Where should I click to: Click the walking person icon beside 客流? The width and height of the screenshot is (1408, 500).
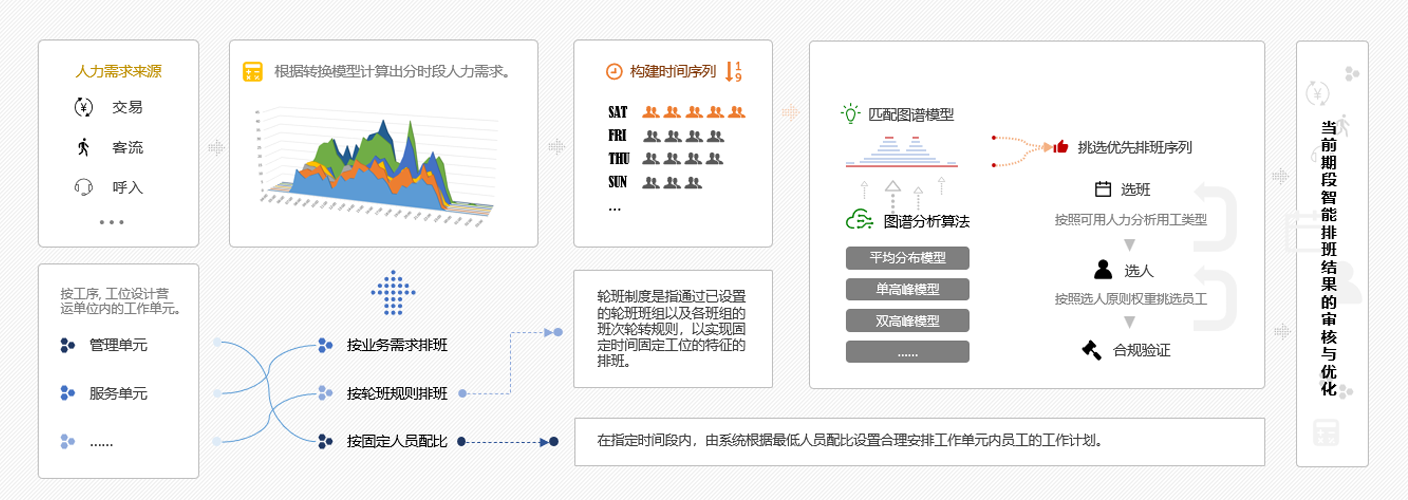84,147
